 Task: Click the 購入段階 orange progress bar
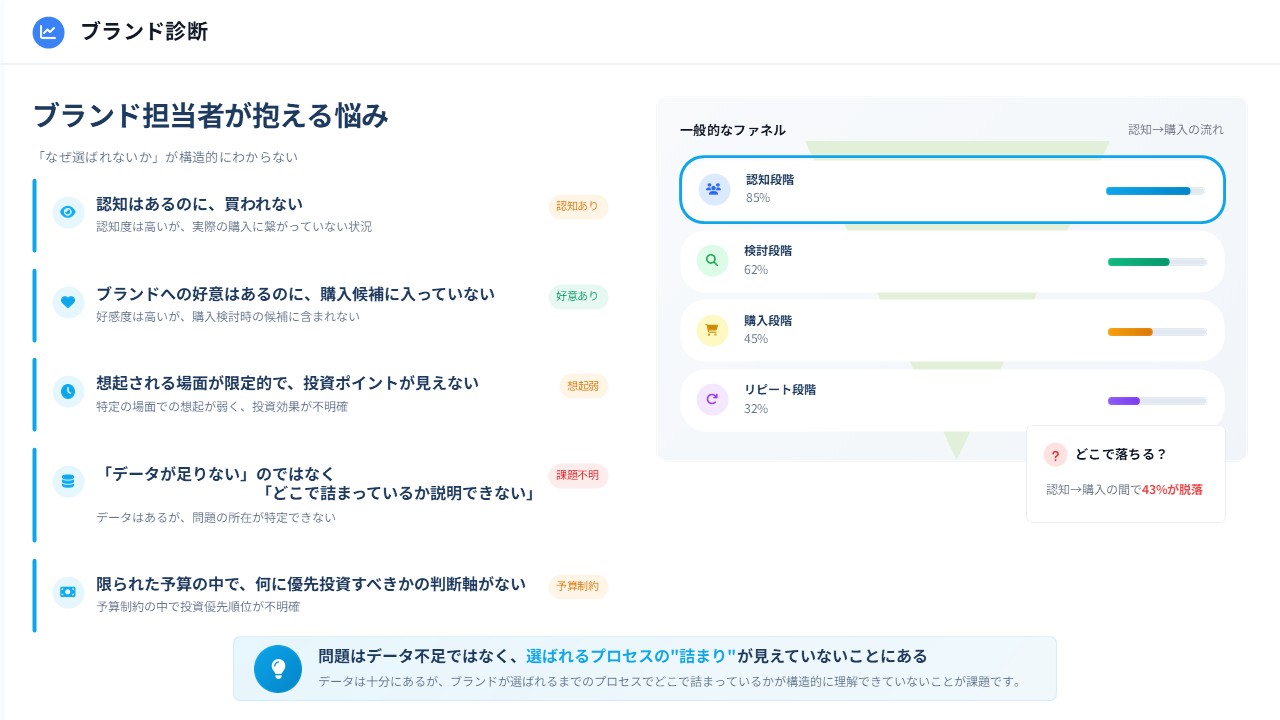click(x=1156, y=332)
